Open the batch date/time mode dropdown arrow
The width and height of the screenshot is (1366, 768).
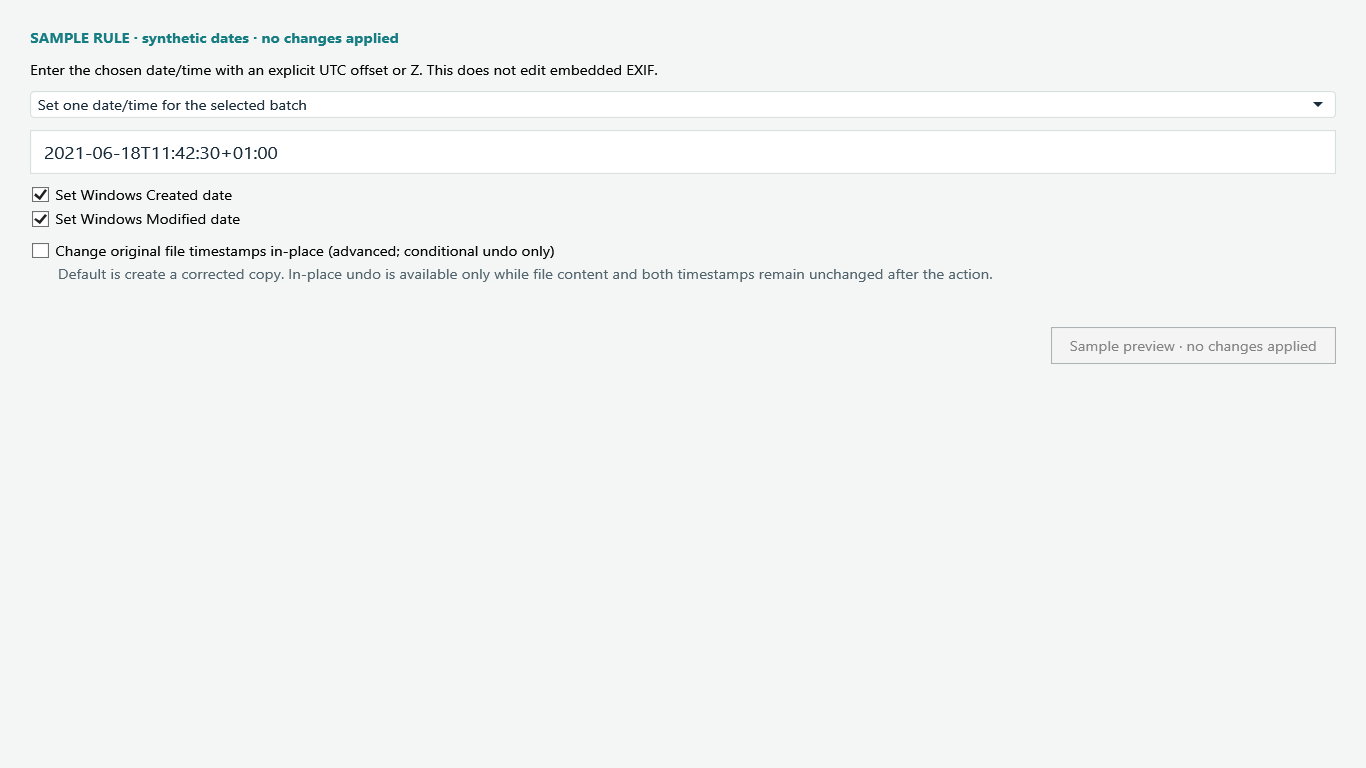(1317, 105)
